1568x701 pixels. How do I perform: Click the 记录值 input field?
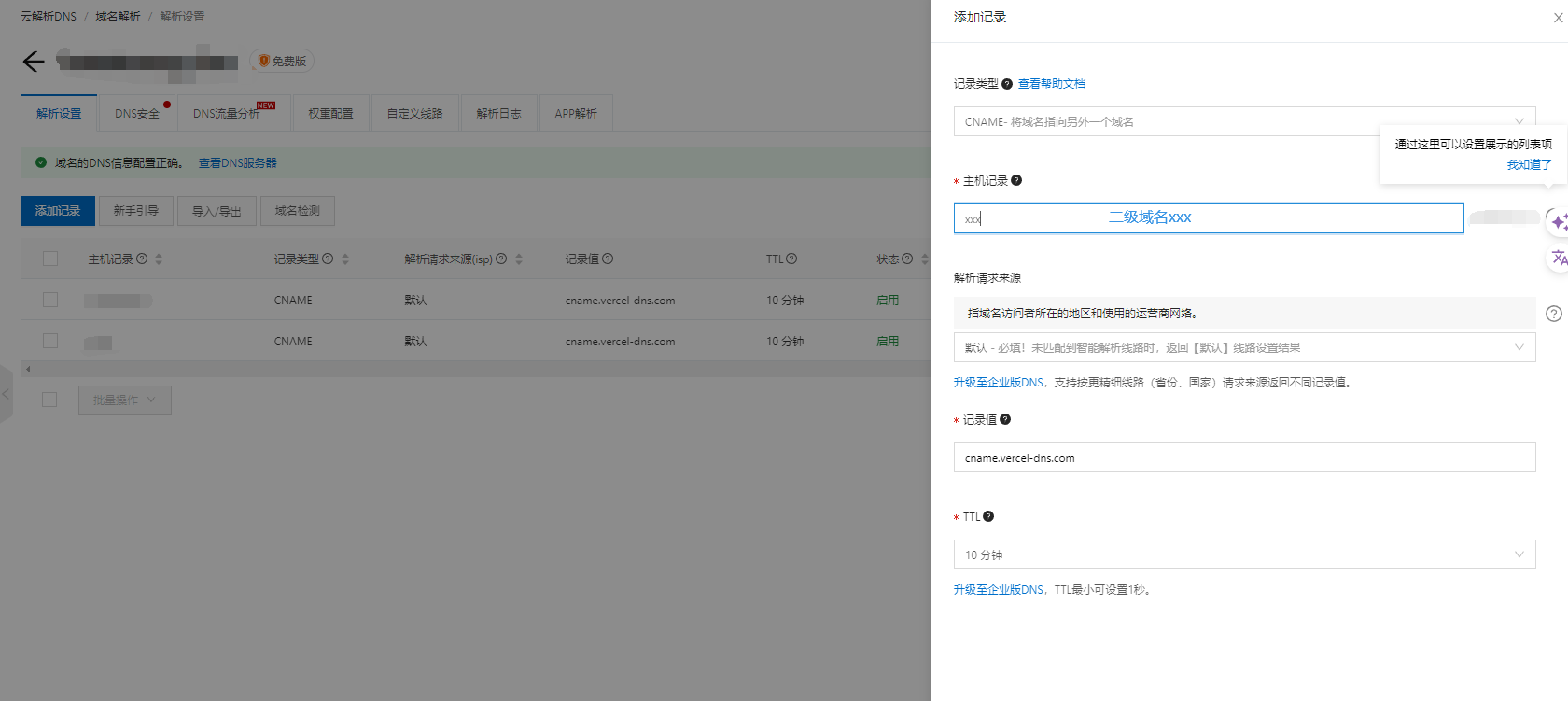(1243, 457)
